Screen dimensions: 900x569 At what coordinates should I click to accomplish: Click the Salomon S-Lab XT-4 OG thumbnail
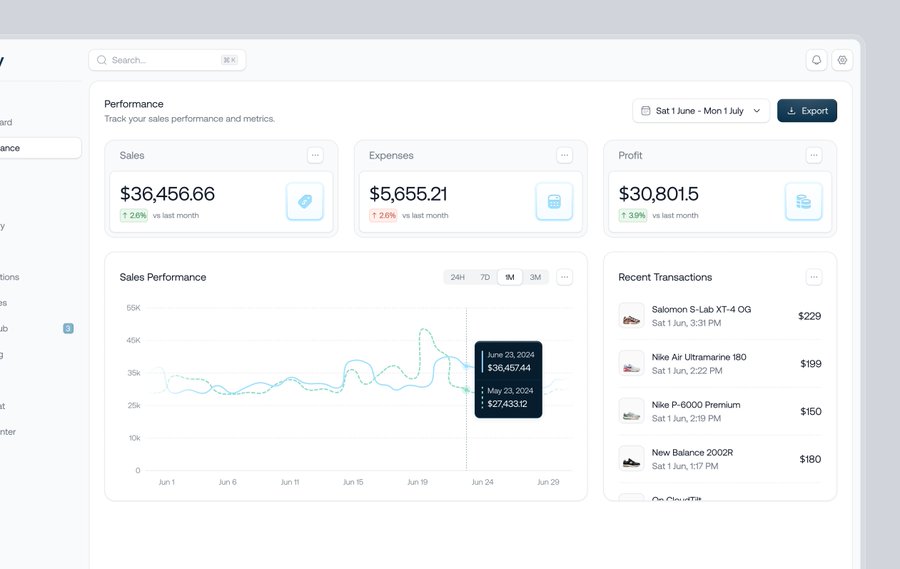click(631, 316)
